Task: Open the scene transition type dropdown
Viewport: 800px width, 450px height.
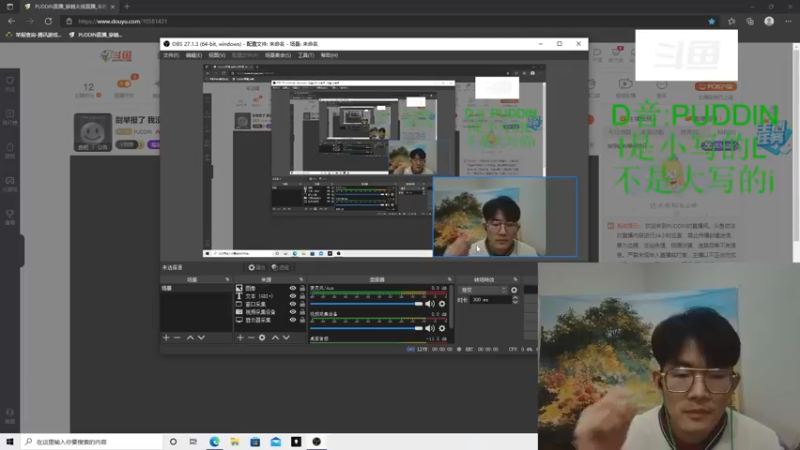Action: tap(483, 290)
